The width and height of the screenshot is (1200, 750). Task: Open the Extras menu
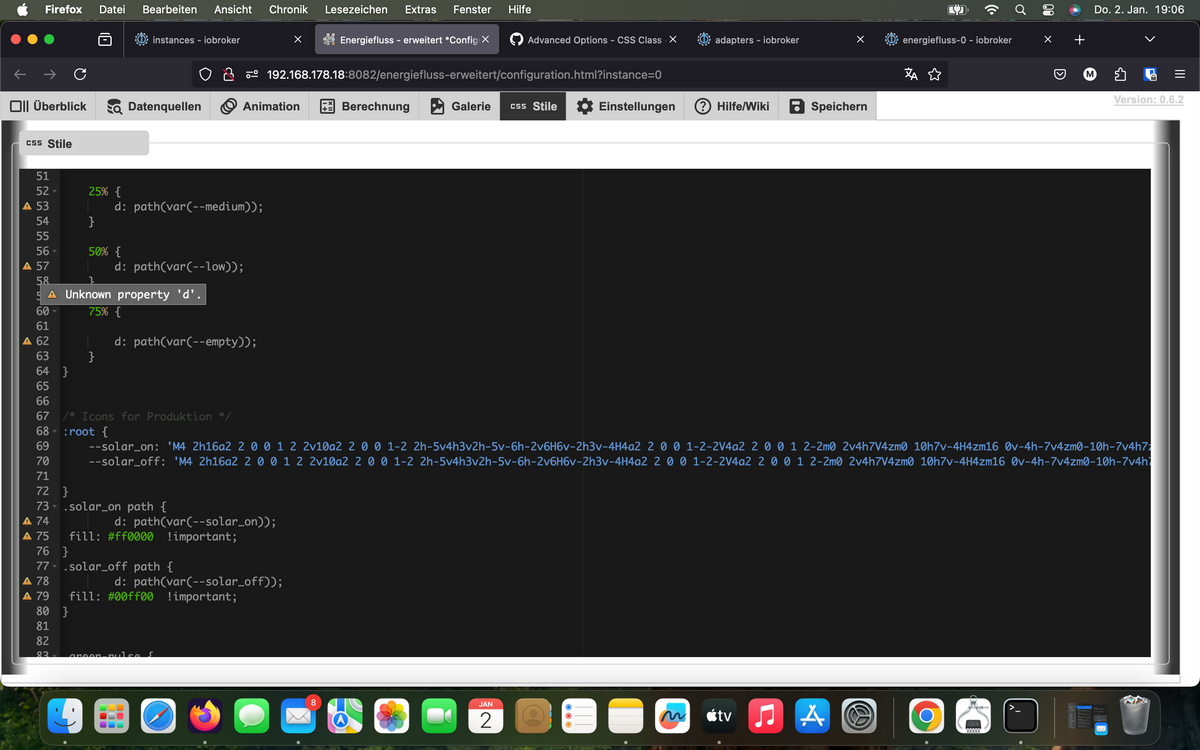[420, 10]
